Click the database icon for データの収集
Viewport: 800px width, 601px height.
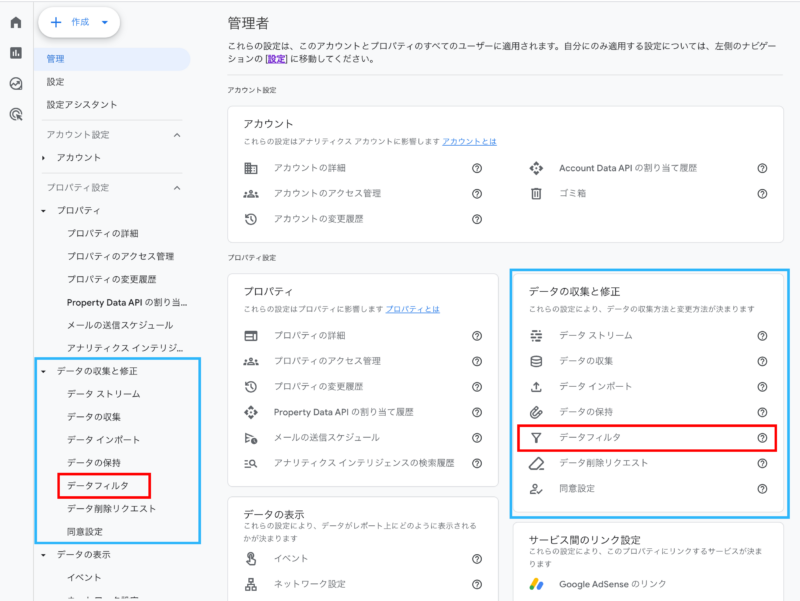[x=536, y=362]
